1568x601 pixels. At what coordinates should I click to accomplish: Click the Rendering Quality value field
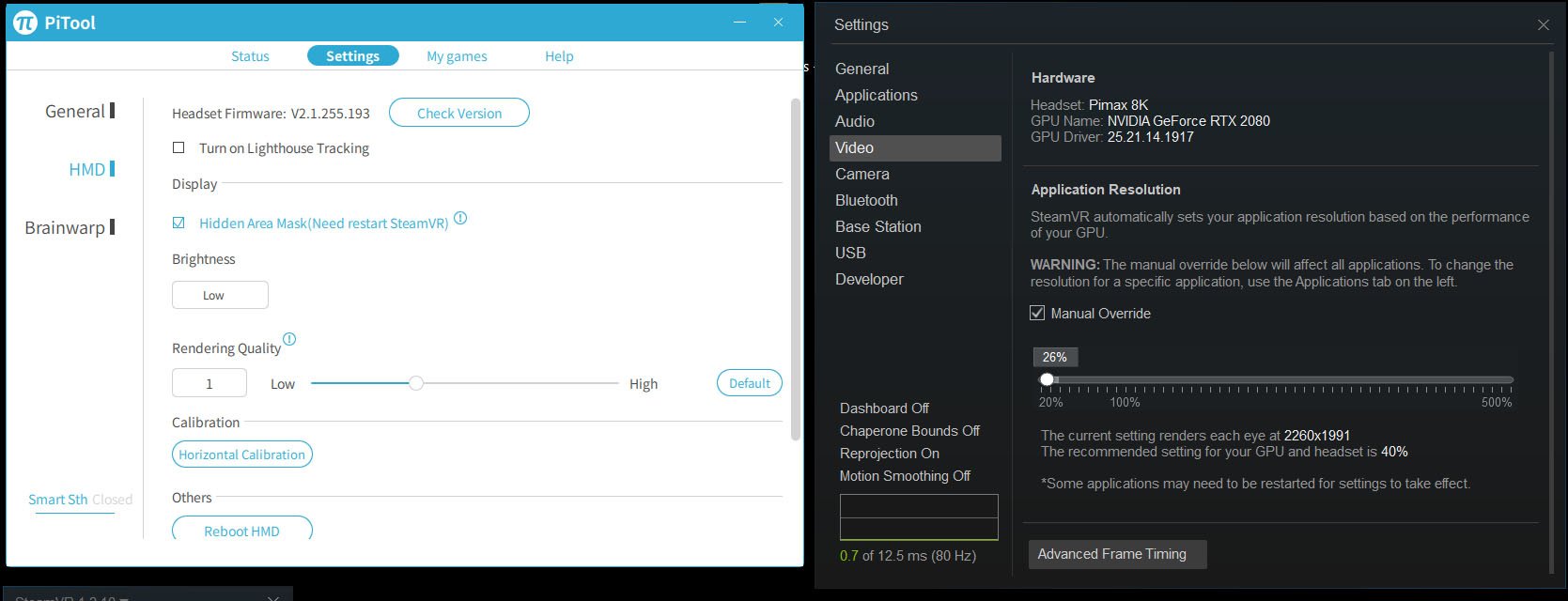pyautogui.click(x=210, y=383)
